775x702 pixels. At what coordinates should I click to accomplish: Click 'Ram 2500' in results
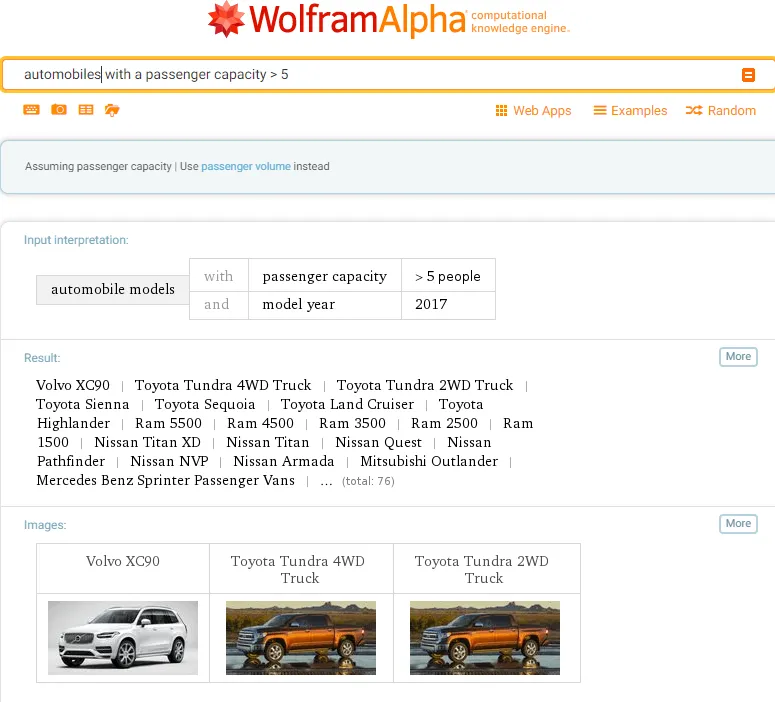[x=444, y=423]
